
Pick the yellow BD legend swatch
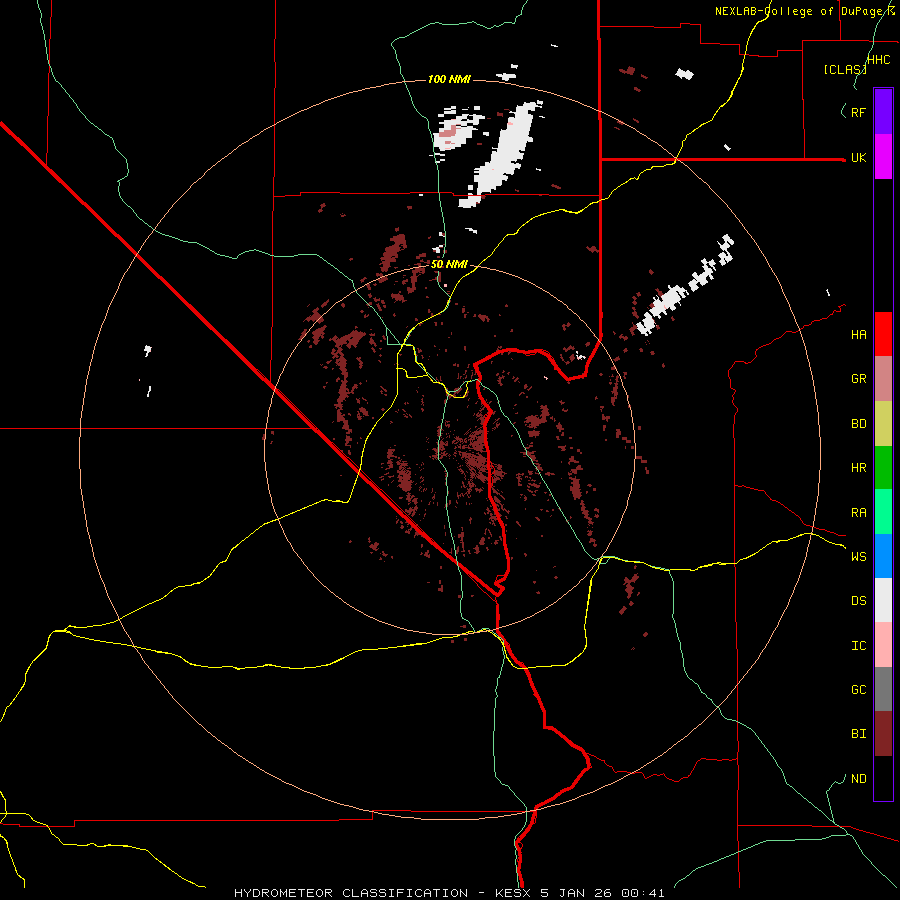pos(883,424)
